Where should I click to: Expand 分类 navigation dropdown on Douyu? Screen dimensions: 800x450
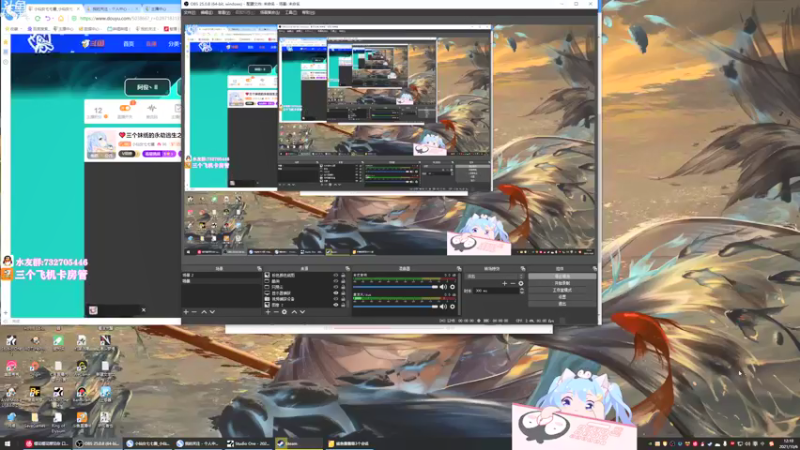click(174, 44)
